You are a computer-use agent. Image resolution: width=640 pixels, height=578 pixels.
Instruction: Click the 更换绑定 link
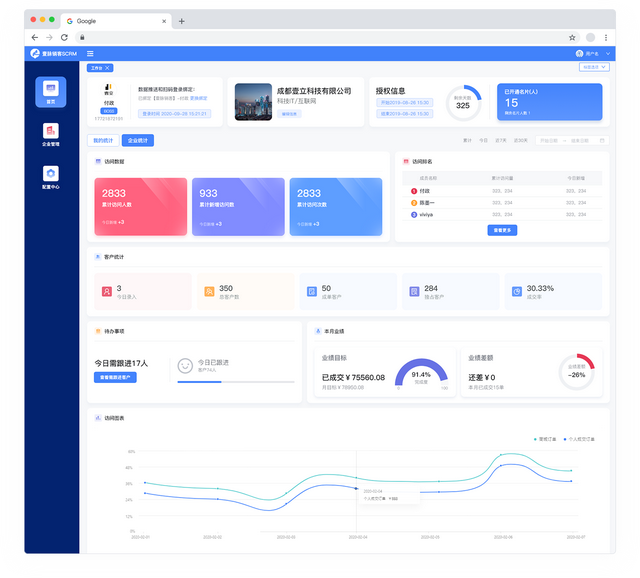(199, 98)
